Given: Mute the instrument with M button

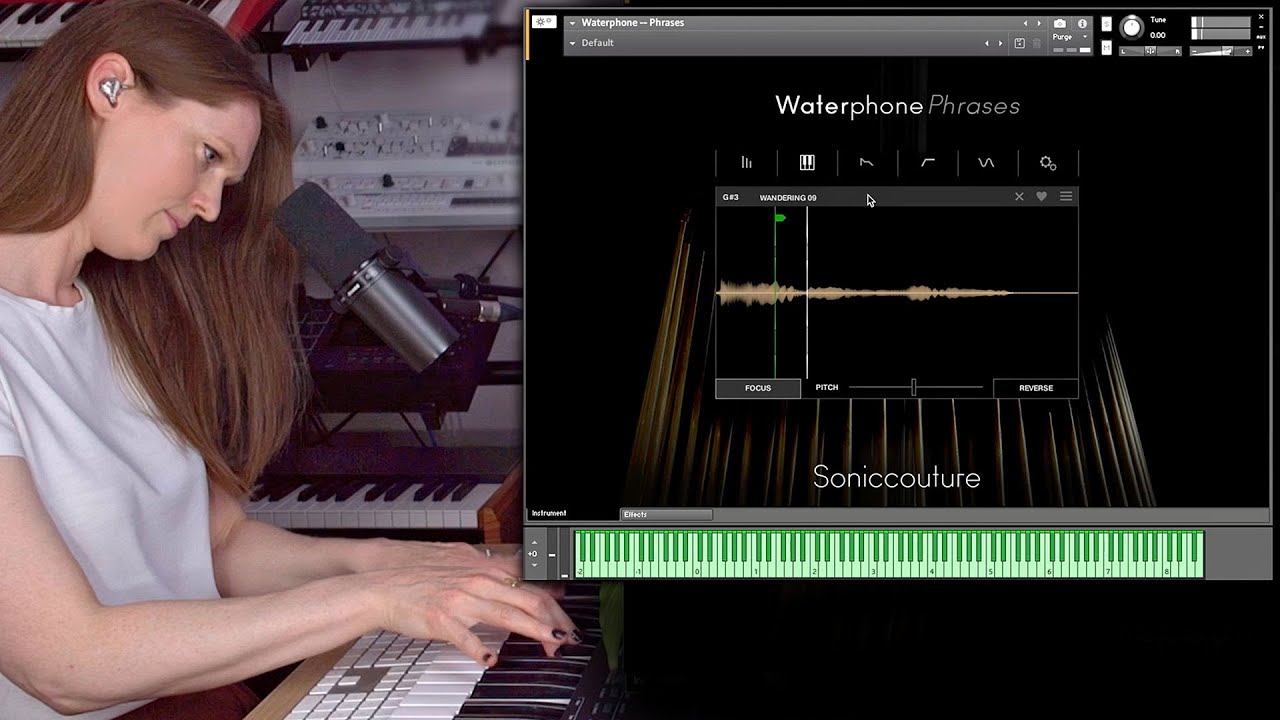Looking at the screenshot, I should pos(1106,46).
